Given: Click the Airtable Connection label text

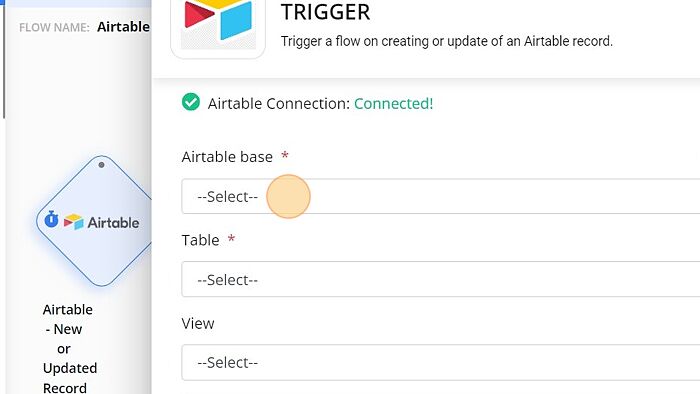Looking at the screenshot, I should point(279,104).
